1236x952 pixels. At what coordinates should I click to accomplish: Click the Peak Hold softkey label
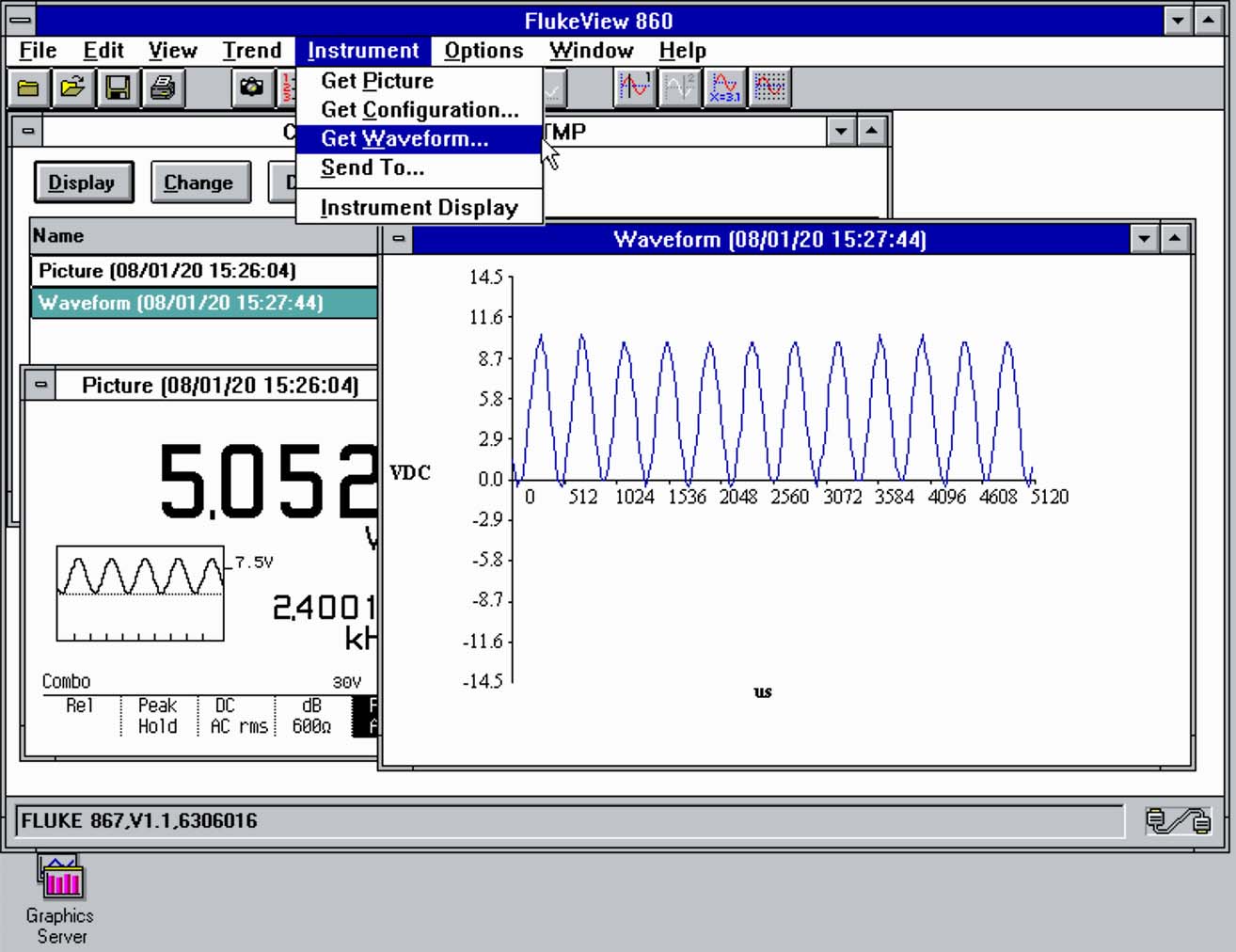point(158,716)
